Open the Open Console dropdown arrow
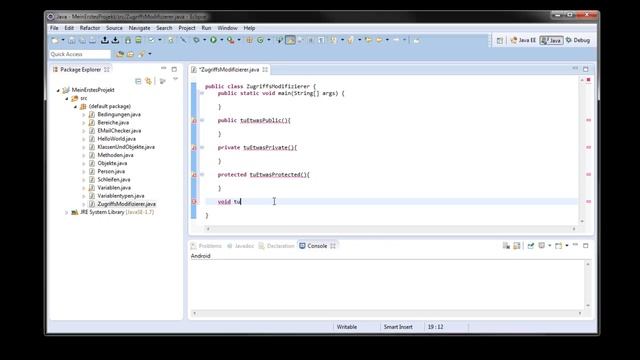This screenshot has height=360, width=640. tap(567, 245)
